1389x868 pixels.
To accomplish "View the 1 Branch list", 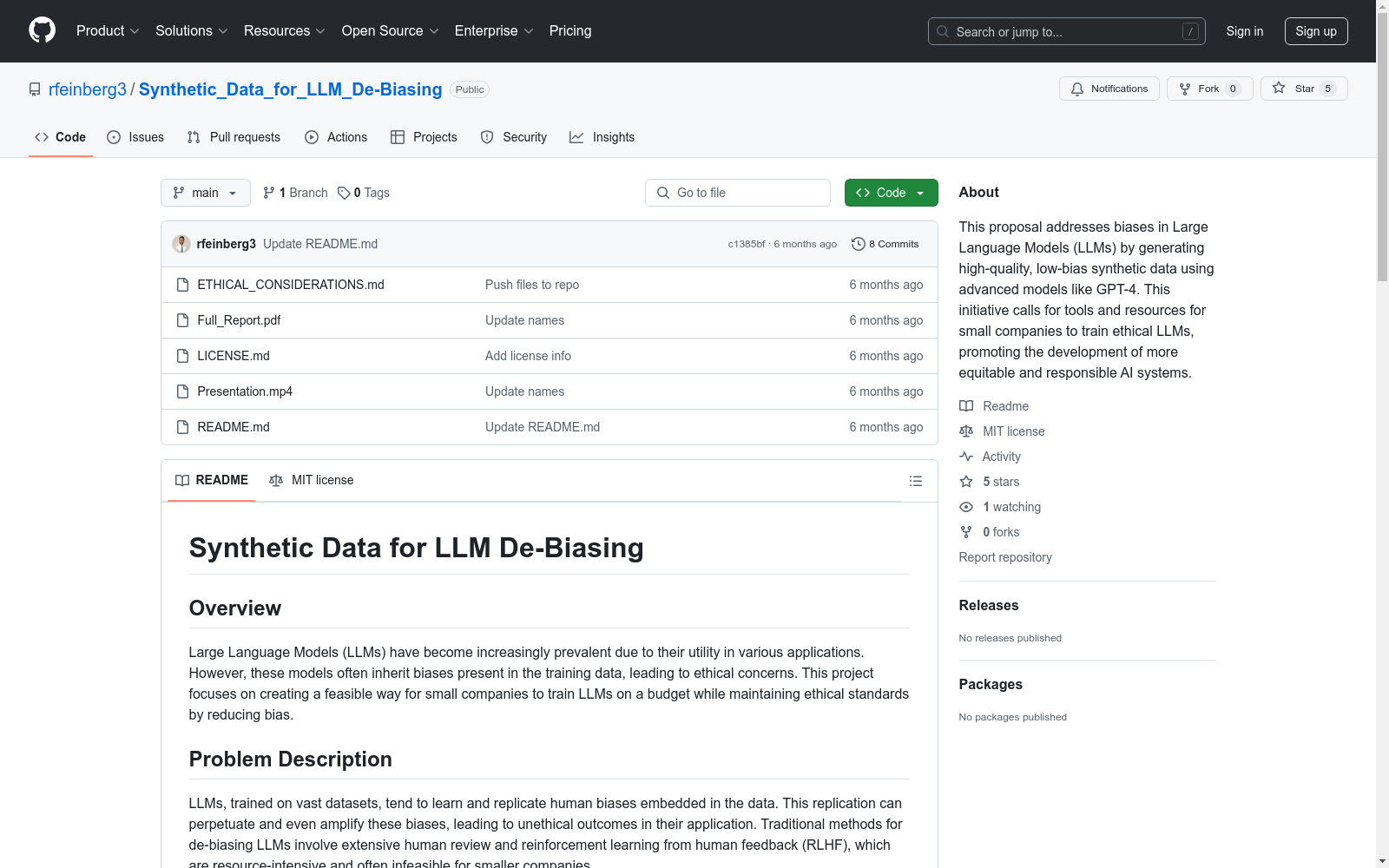I will click(x=295, y=193).
